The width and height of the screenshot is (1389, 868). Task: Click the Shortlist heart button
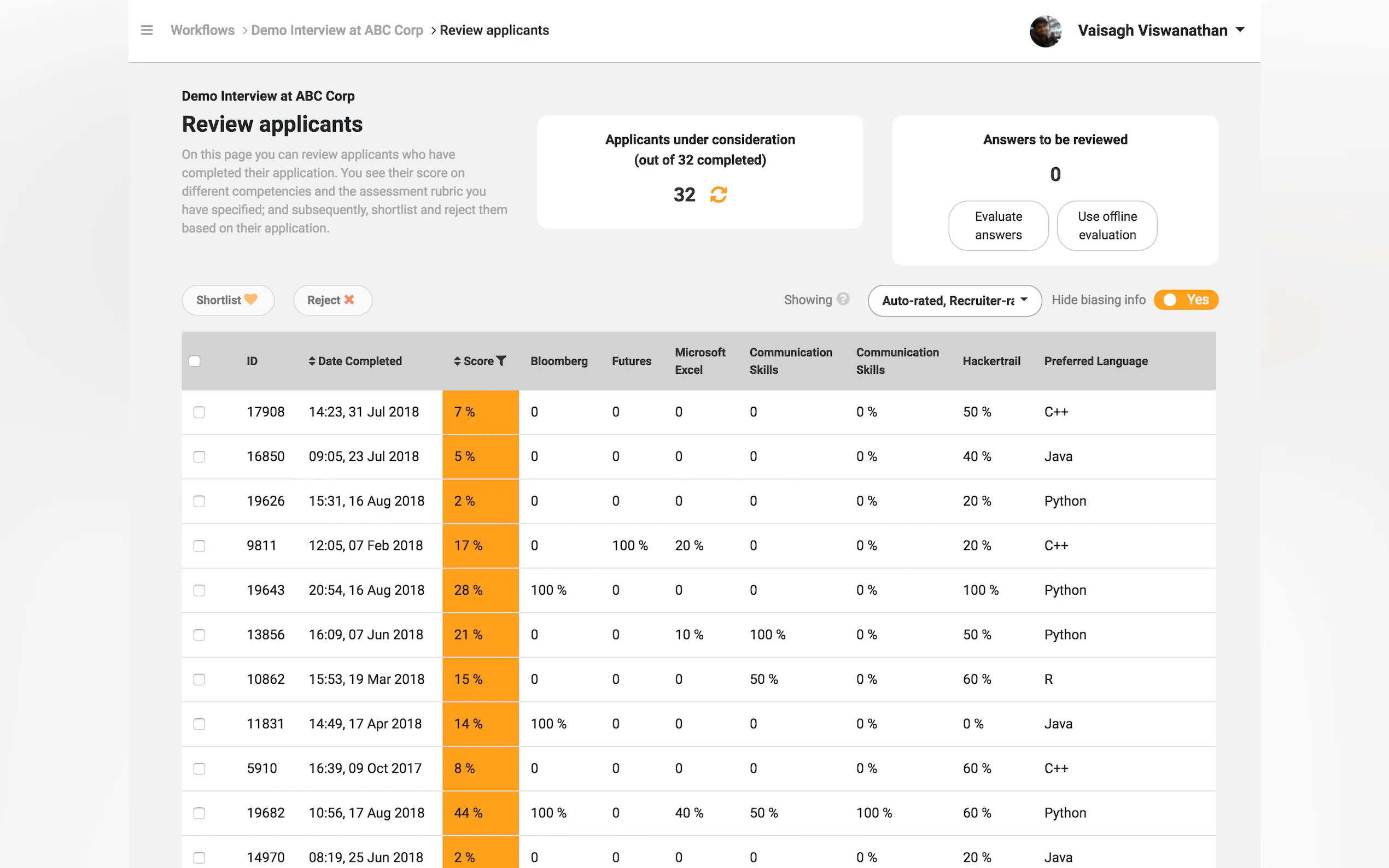coord(227,300)
